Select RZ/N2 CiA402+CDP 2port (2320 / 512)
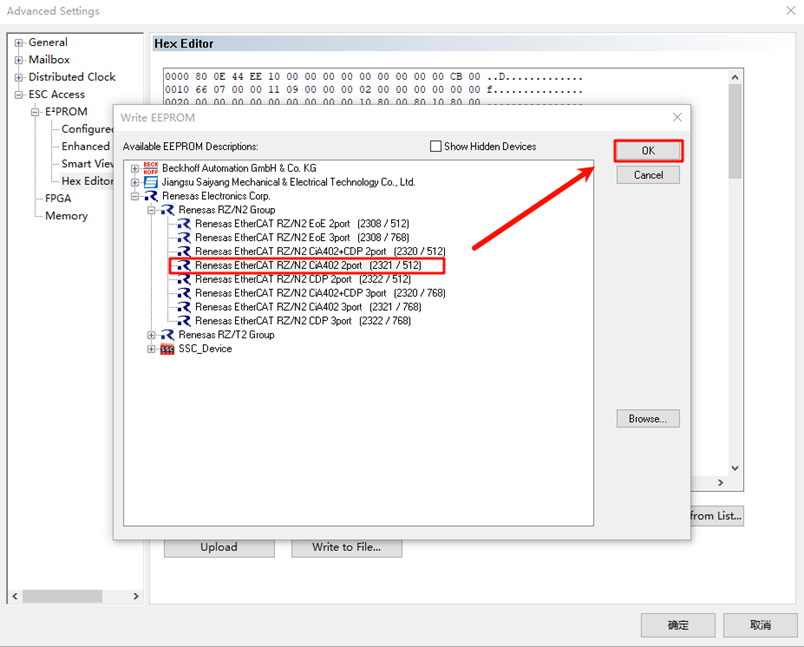 (x=320, y=251)
